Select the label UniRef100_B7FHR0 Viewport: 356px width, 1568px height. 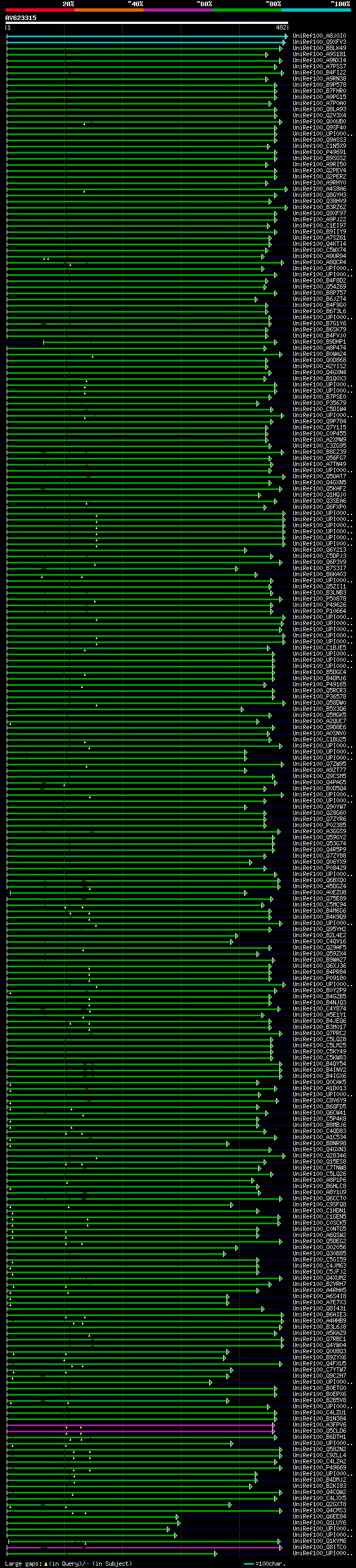319,91
